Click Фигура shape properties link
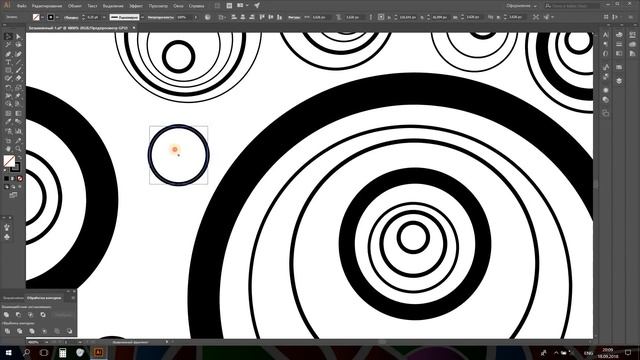Image resolution: width=640 pixels, height=360 pixels. click(294, 18)
